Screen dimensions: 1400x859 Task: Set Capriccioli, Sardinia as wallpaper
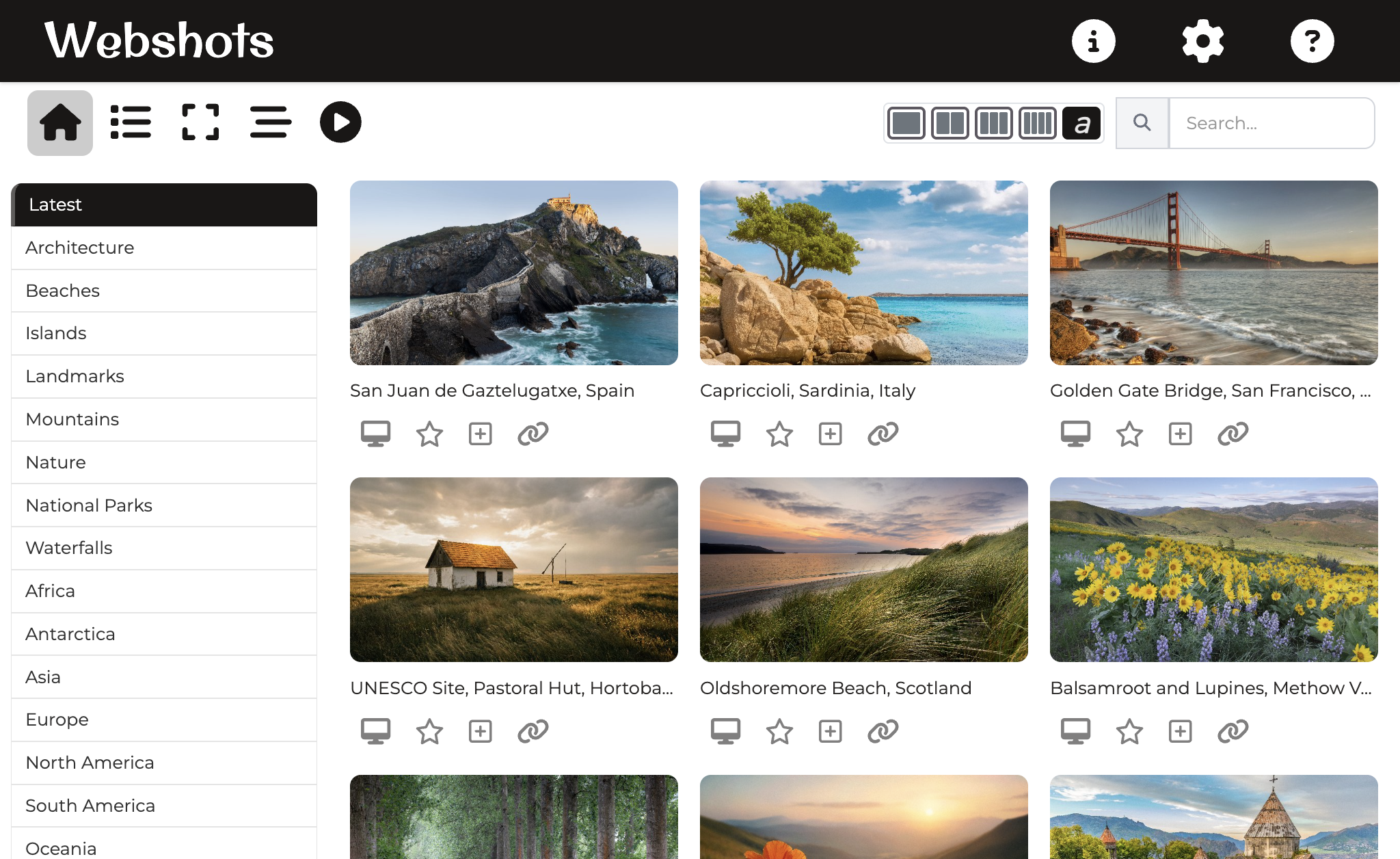(725, 434)
